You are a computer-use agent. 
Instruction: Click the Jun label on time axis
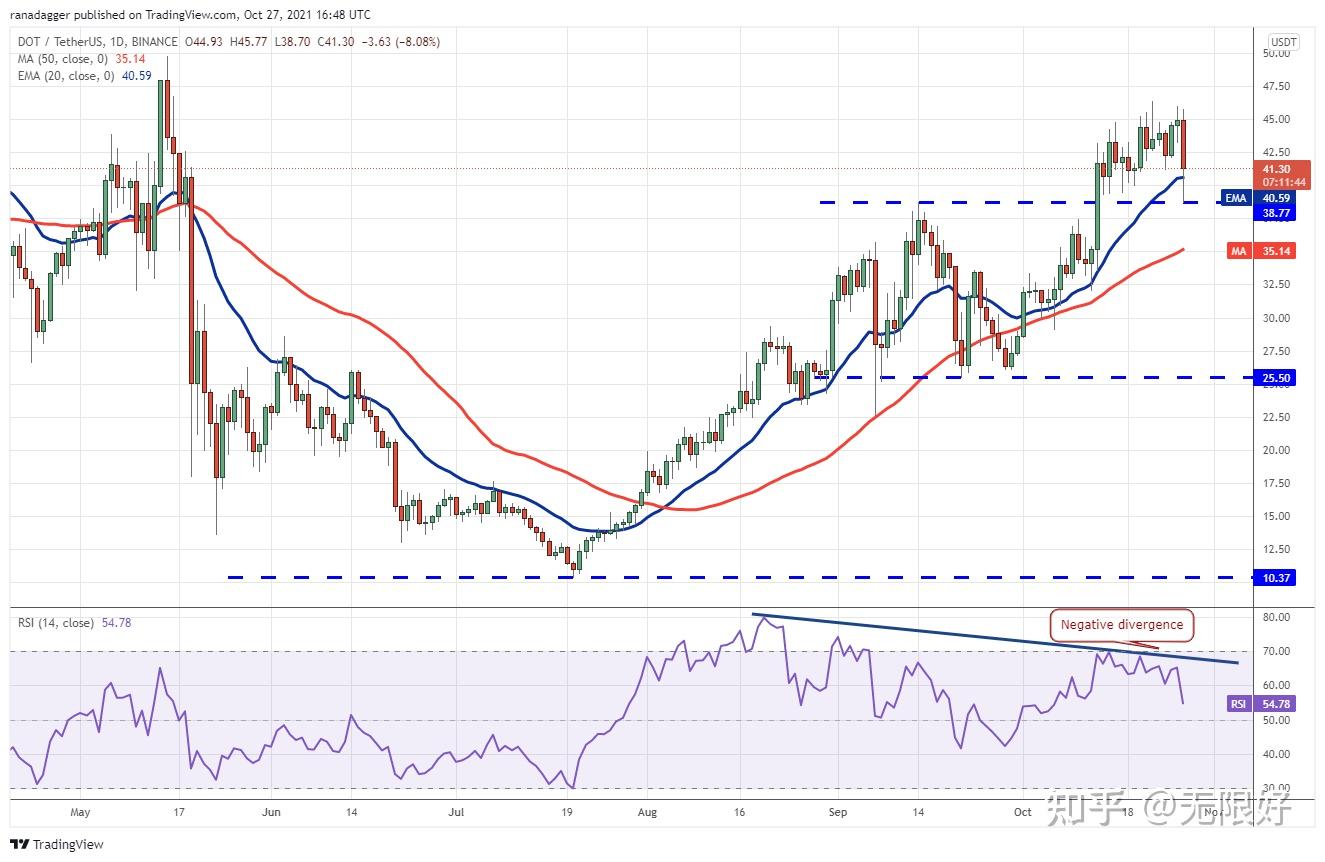point(273,812)
